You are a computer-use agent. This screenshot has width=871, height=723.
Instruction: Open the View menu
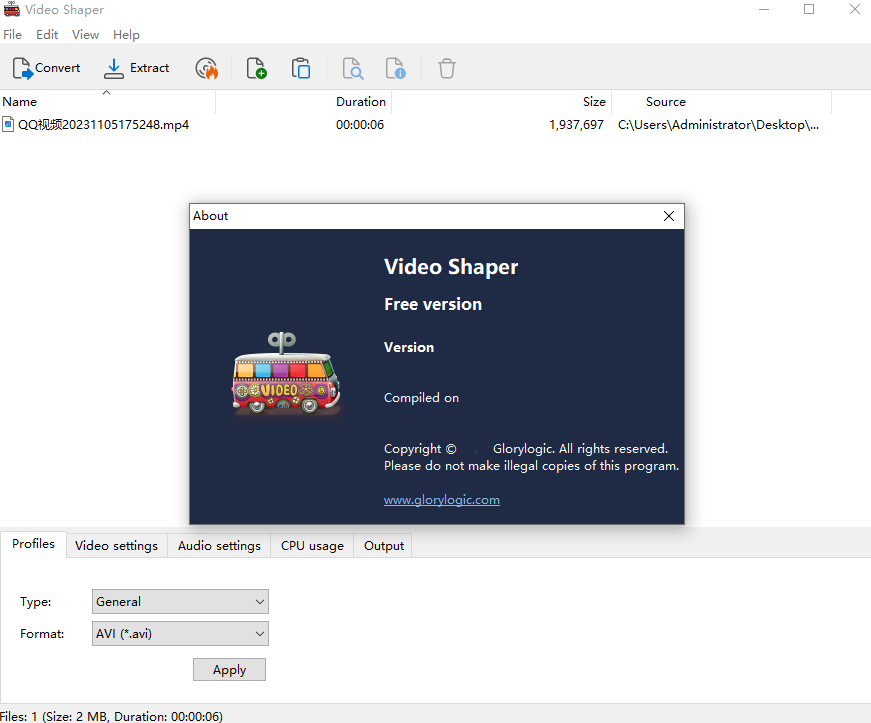[x=85, y=34]
